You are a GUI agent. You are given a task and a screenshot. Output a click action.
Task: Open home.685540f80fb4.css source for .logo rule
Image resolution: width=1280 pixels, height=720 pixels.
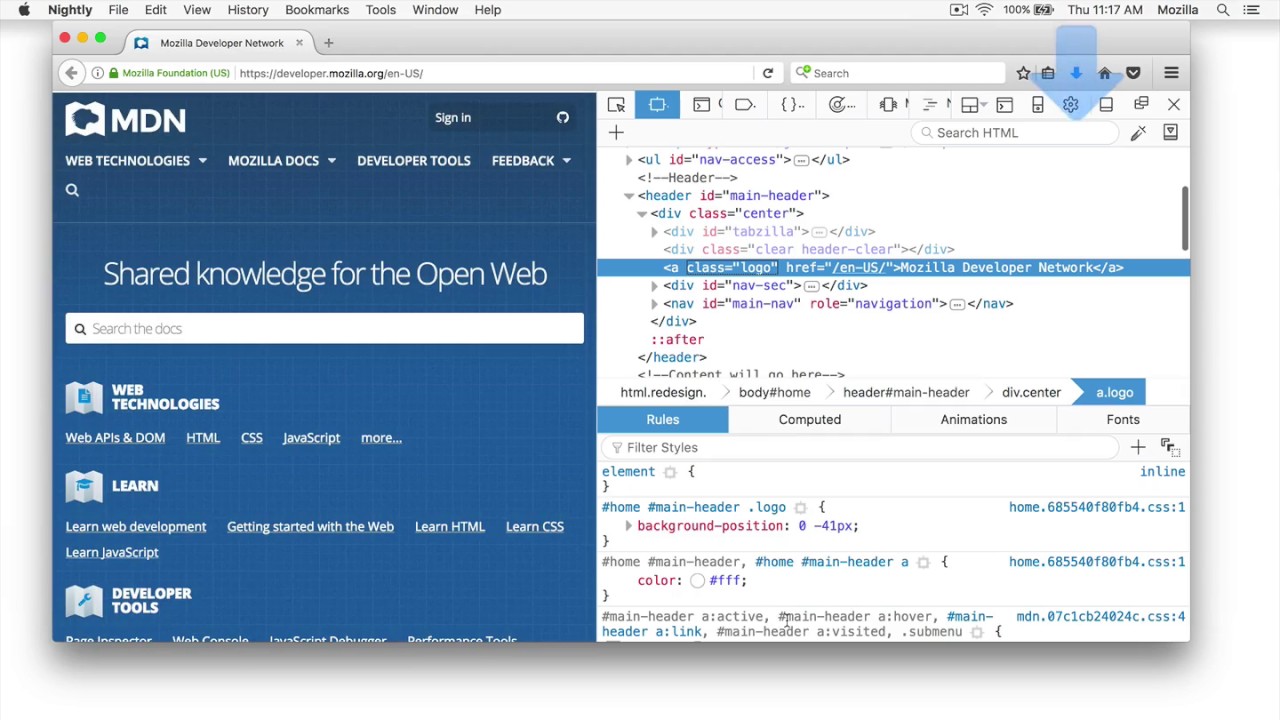coord(1097,508)
